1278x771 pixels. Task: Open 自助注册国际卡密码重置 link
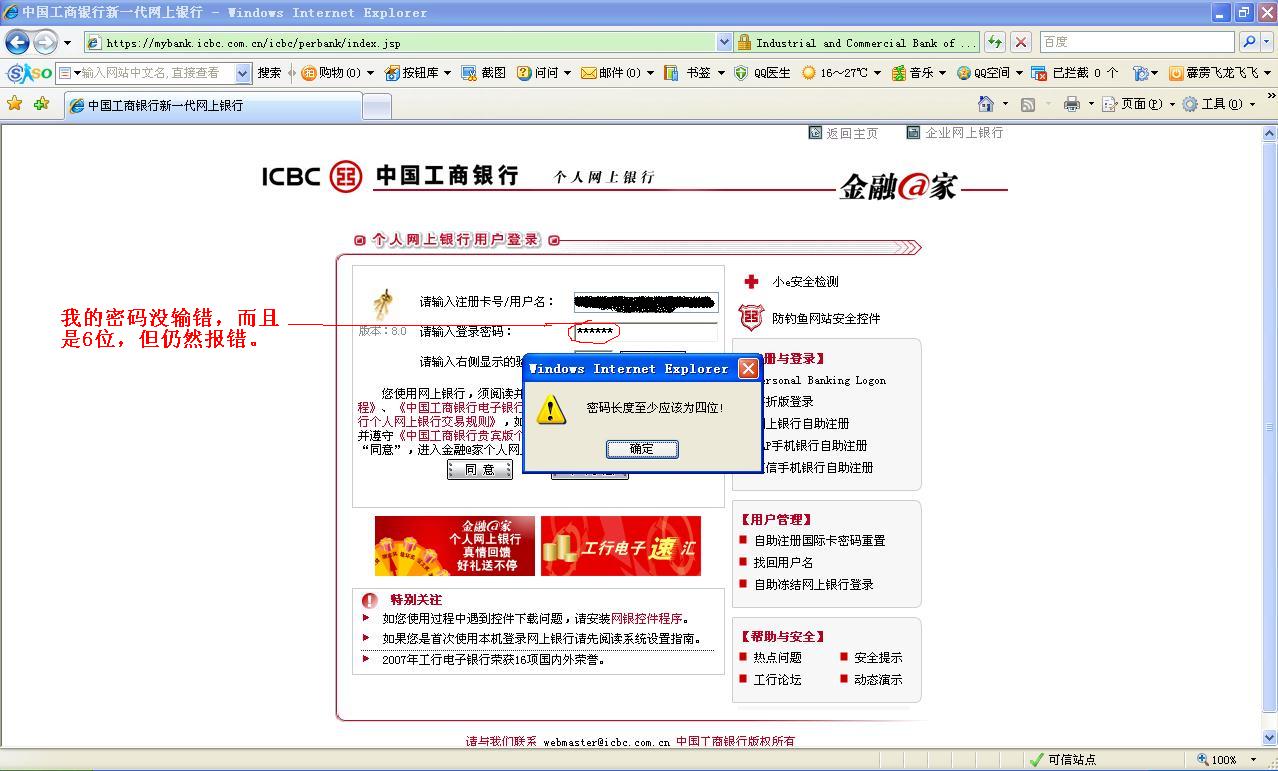point(820,541)
